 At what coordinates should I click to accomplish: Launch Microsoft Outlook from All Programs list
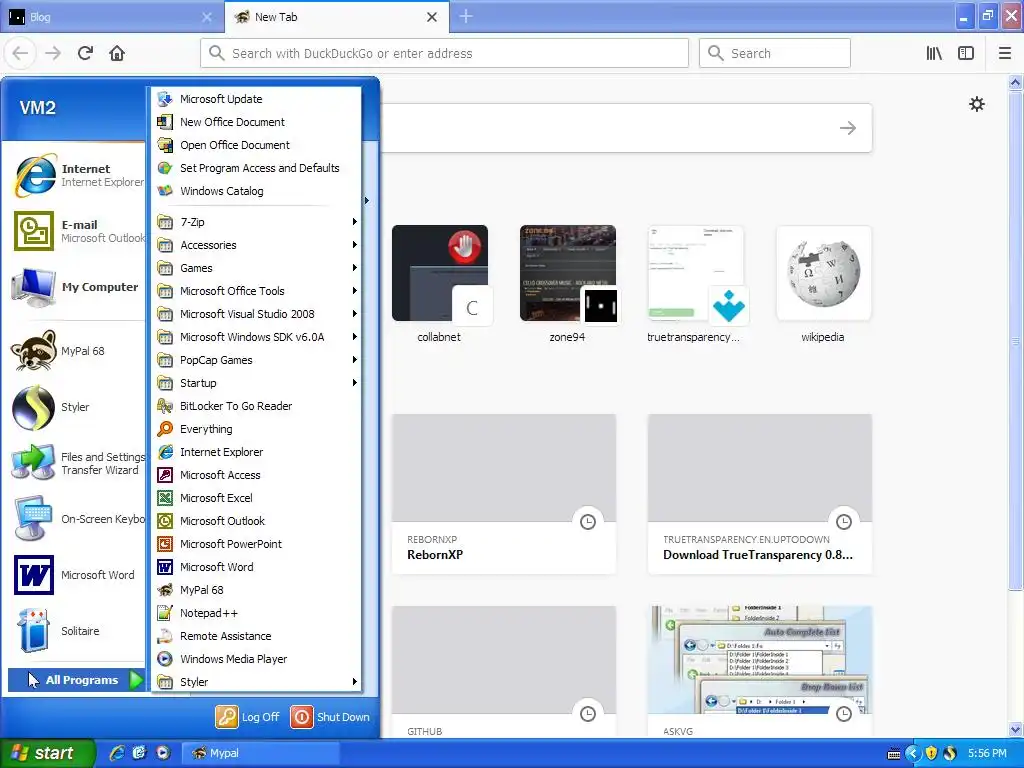point(257,520)
